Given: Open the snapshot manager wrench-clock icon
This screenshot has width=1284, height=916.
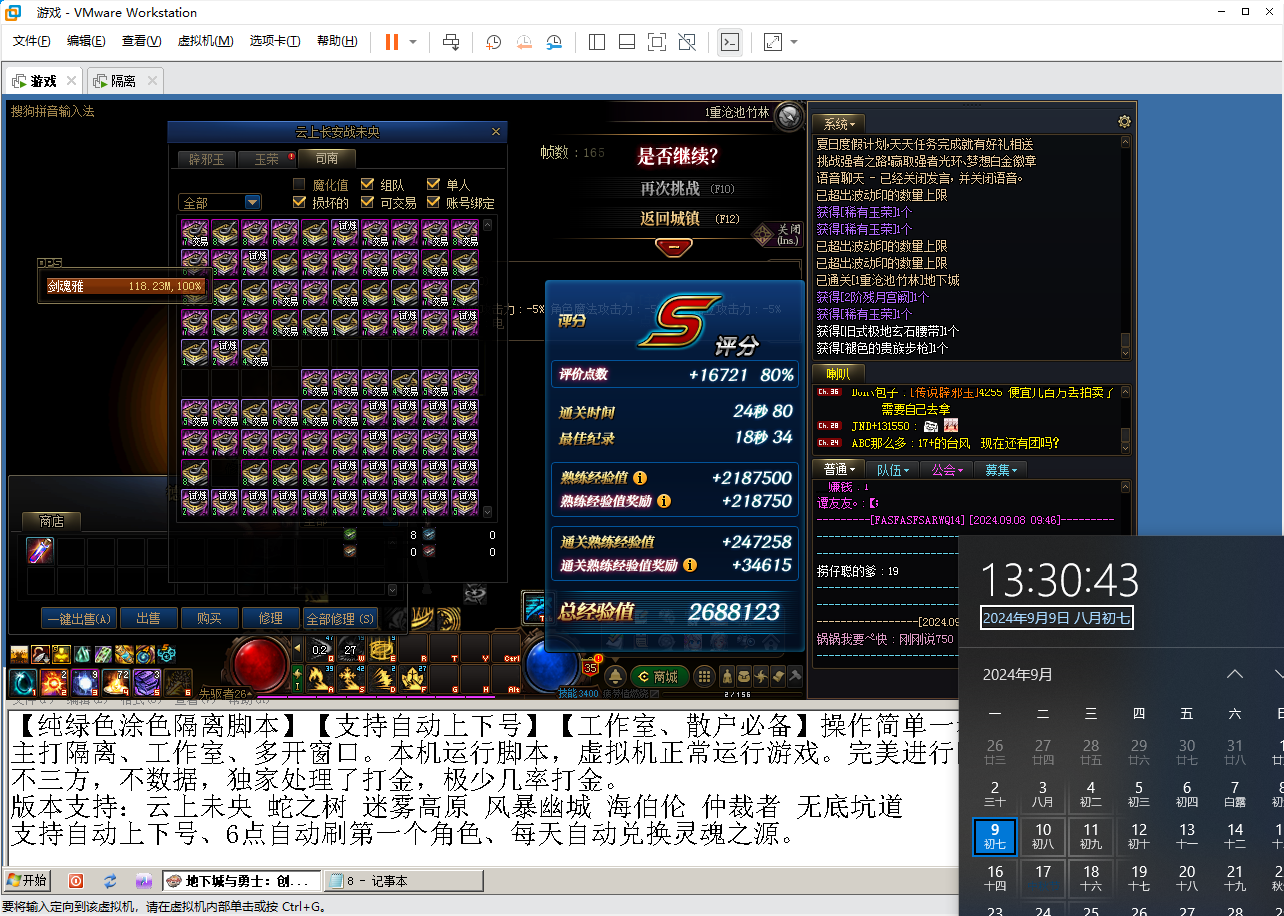Looking at the screenshot, I should point(554,42).
